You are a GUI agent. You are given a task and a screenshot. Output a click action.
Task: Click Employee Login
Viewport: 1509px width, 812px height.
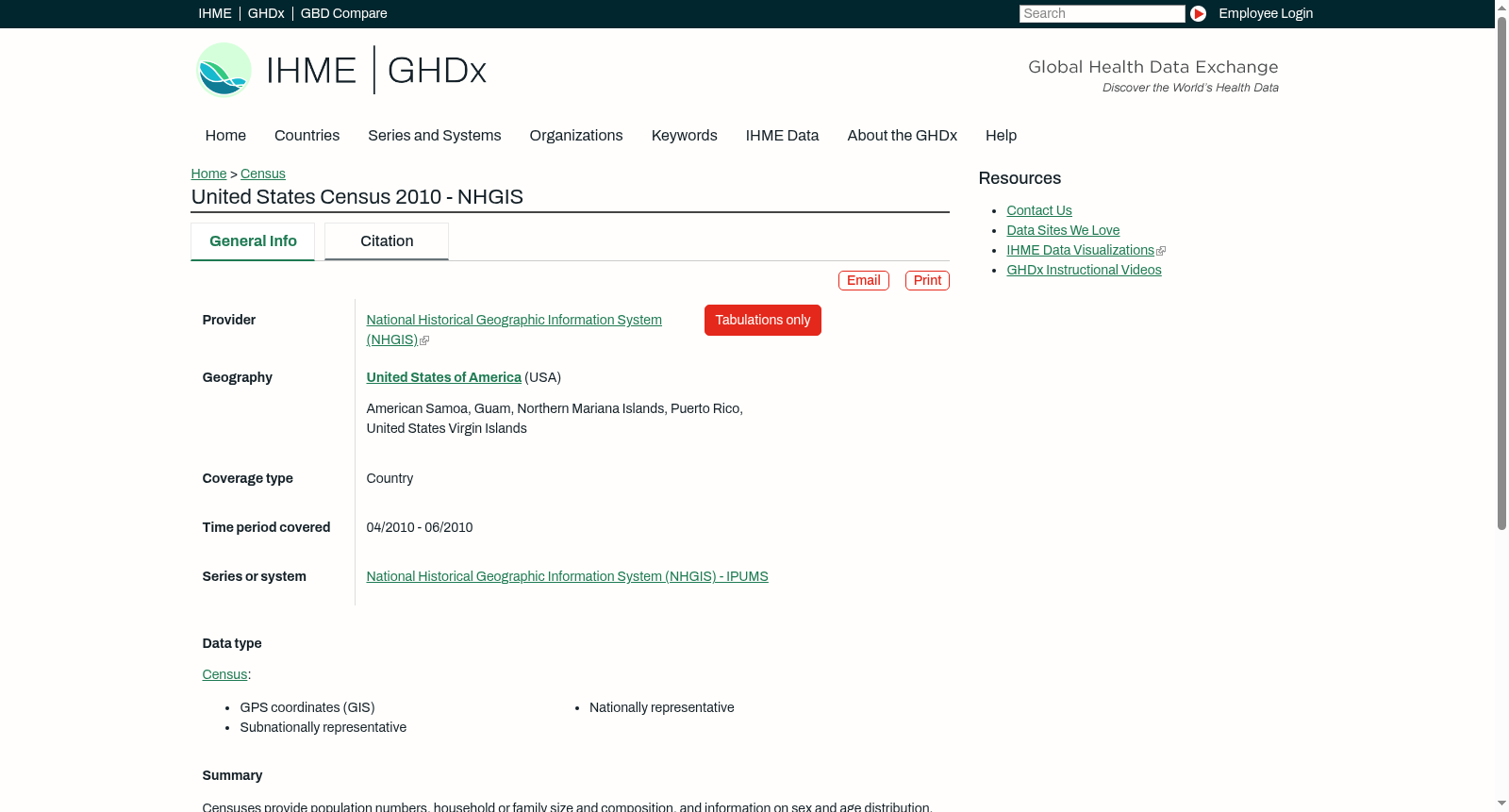[x=1266, y=13]
